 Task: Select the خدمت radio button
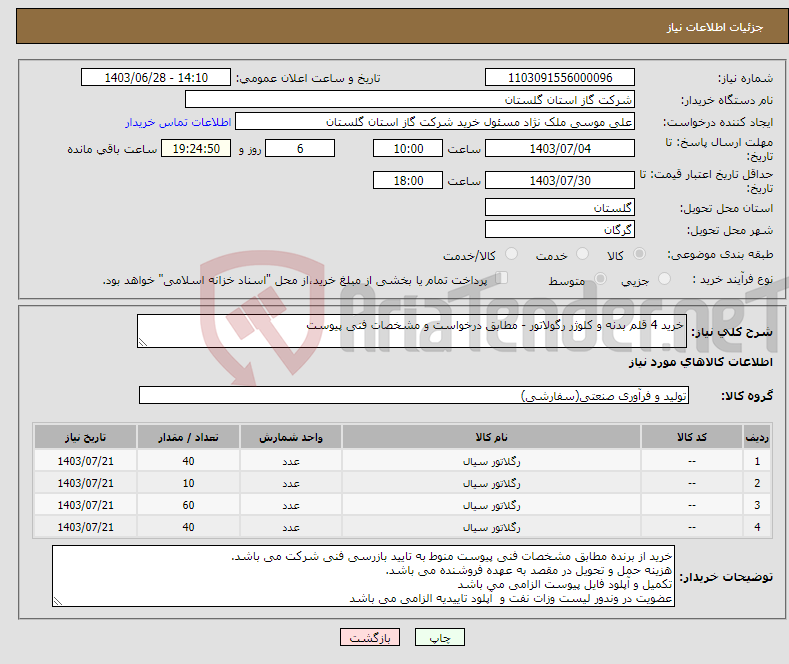(x=582, y=254)
